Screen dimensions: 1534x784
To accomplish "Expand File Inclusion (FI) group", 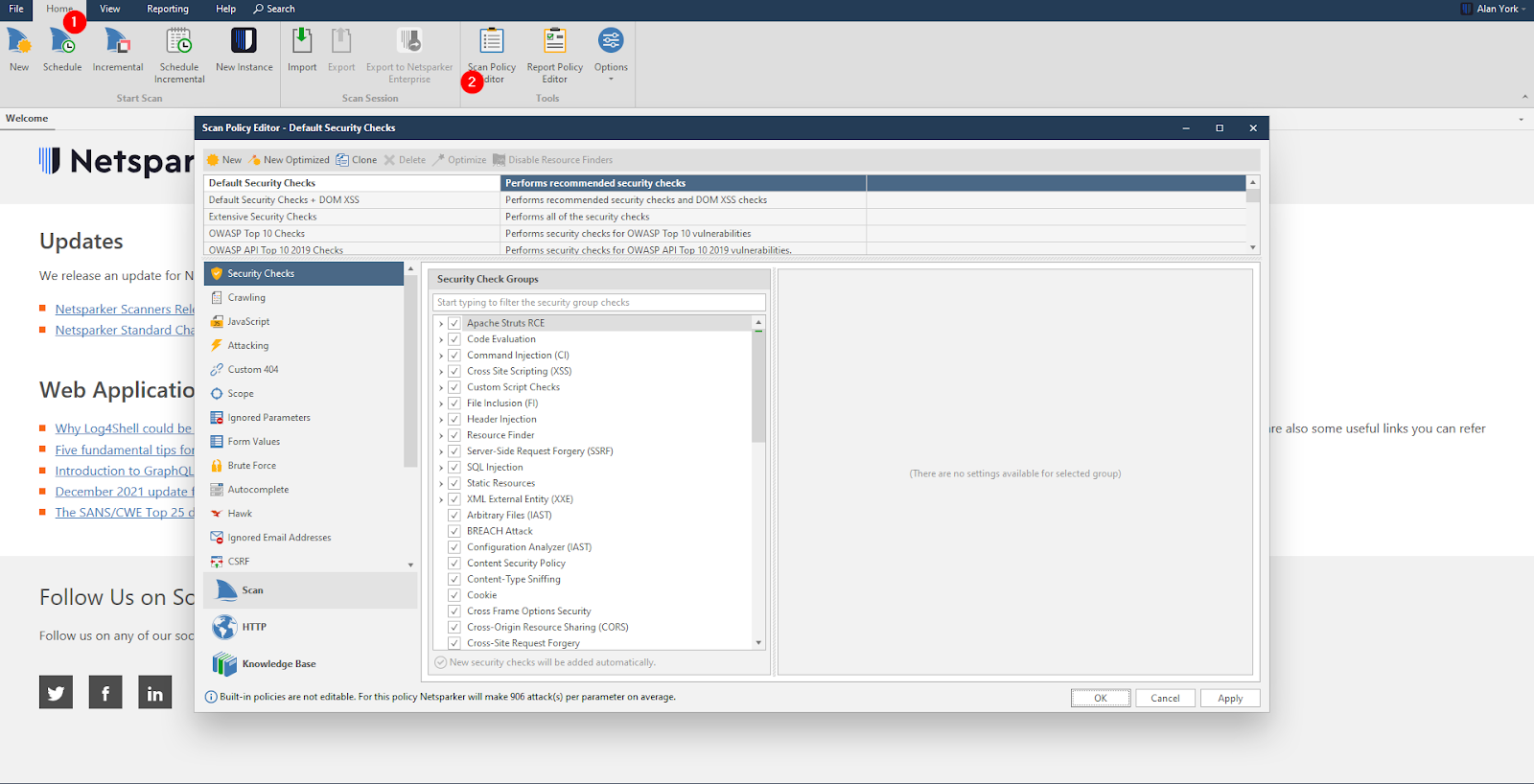I will point(441,404).
